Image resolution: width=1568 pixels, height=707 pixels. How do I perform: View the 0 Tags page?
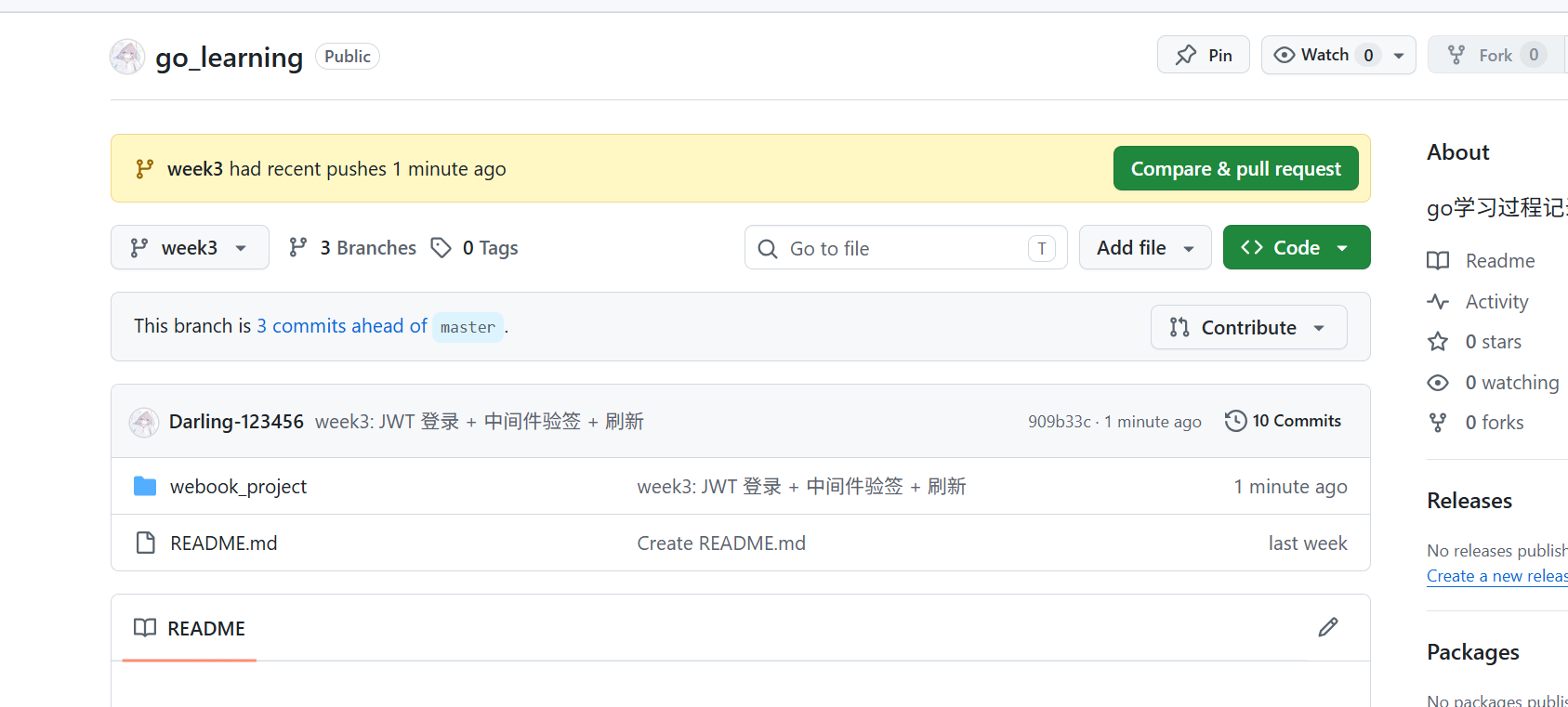pyautogui.click(x=475, y=247)
